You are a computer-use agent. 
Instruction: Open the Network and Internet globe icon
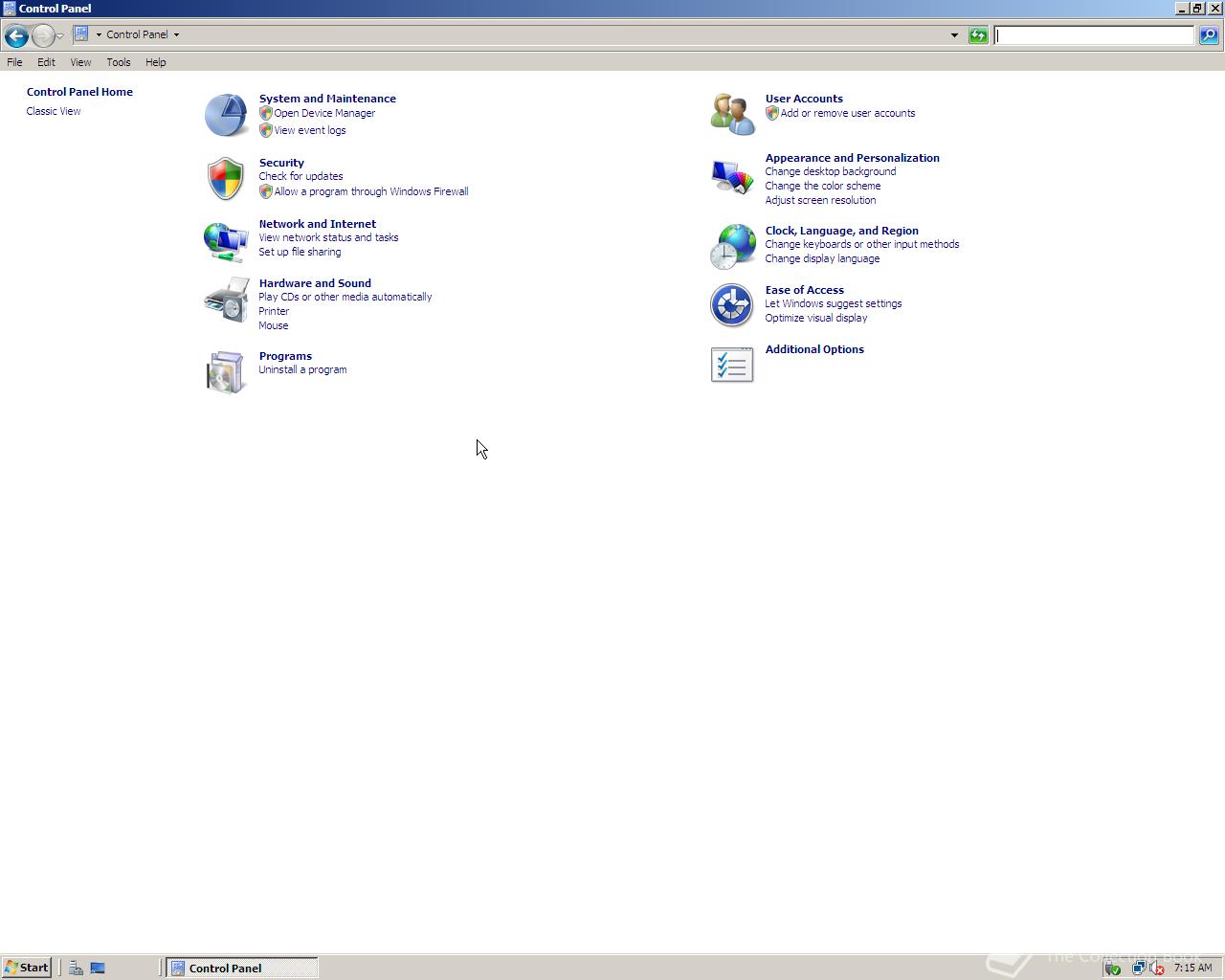[x=226, y=241]
